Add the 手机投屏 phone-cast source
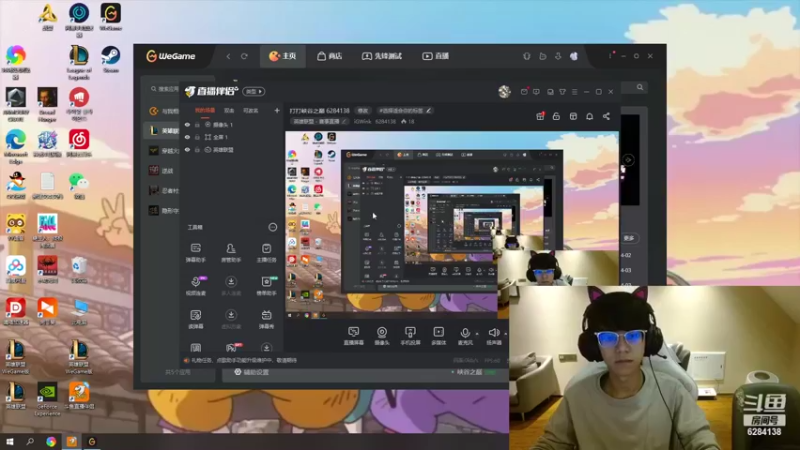Viewport: 800px width, 450px height. [410, 336]
